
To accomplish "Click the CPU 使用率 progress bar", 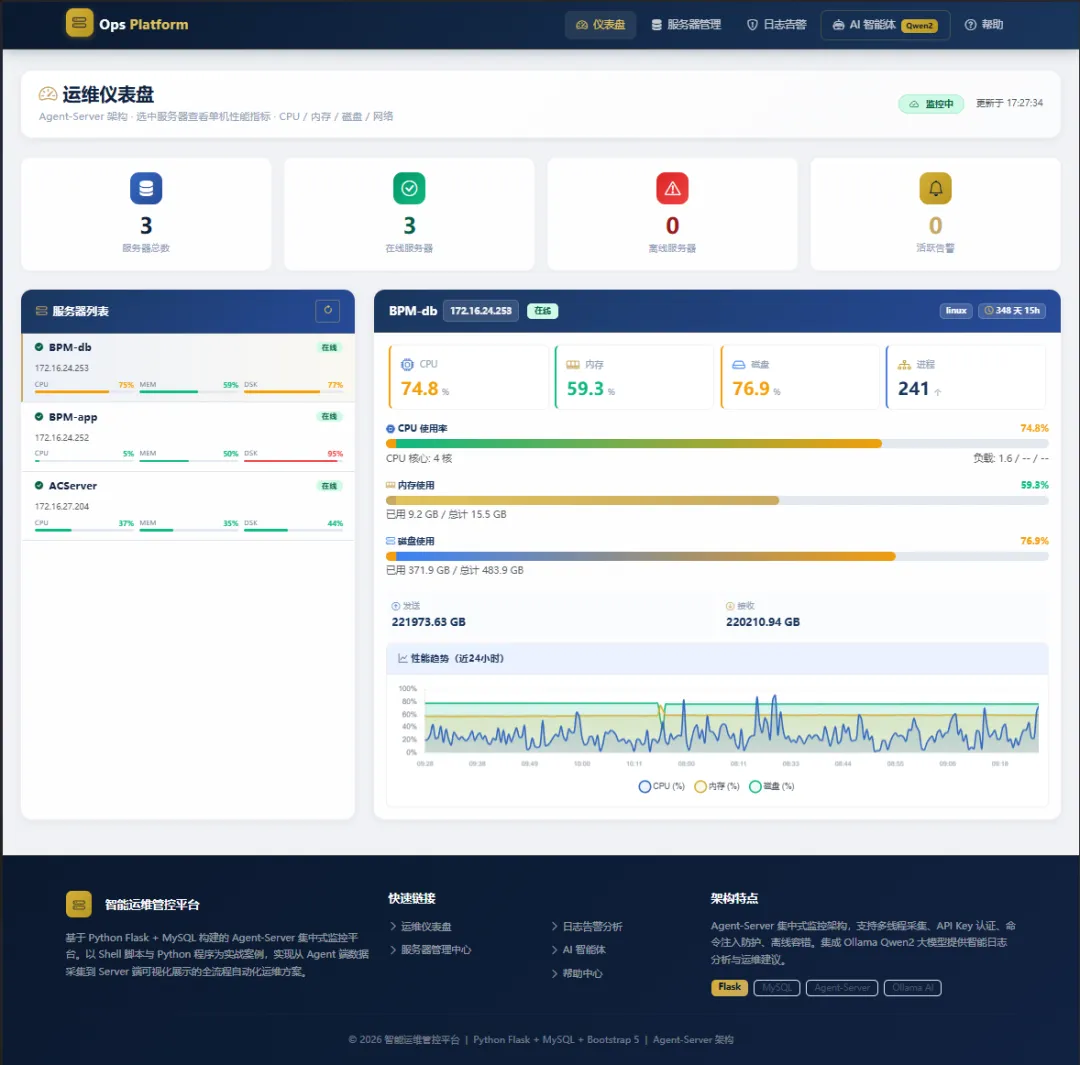I will coord(717,444).
